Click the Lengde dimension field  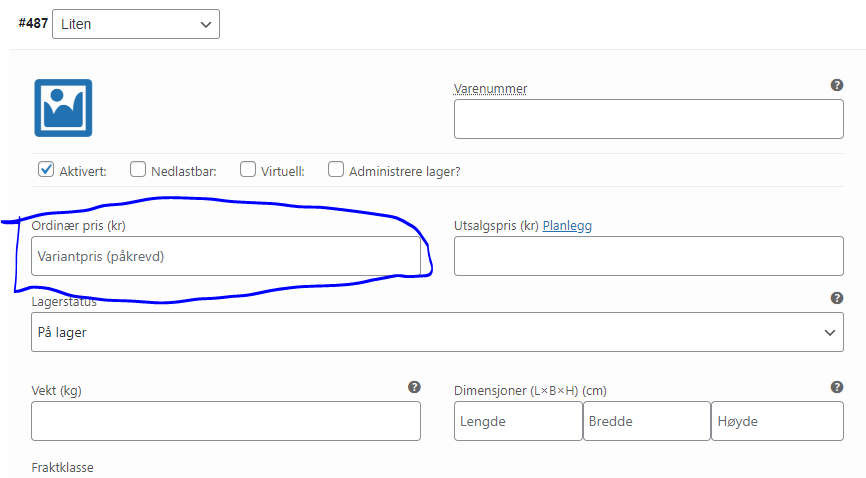click(x=518, y=421)
